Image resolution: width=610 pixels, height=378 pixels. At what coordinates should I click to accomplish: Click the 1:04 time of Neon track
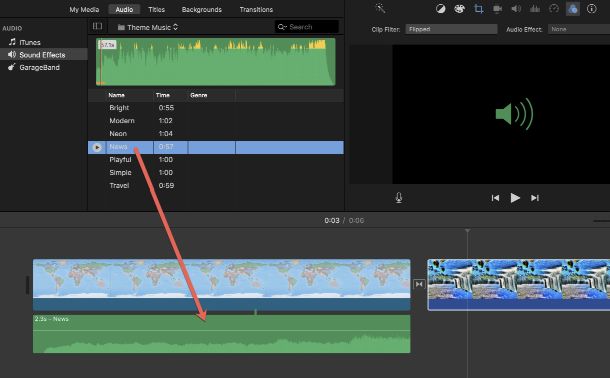pyautogui.click(x=165, y=133)
